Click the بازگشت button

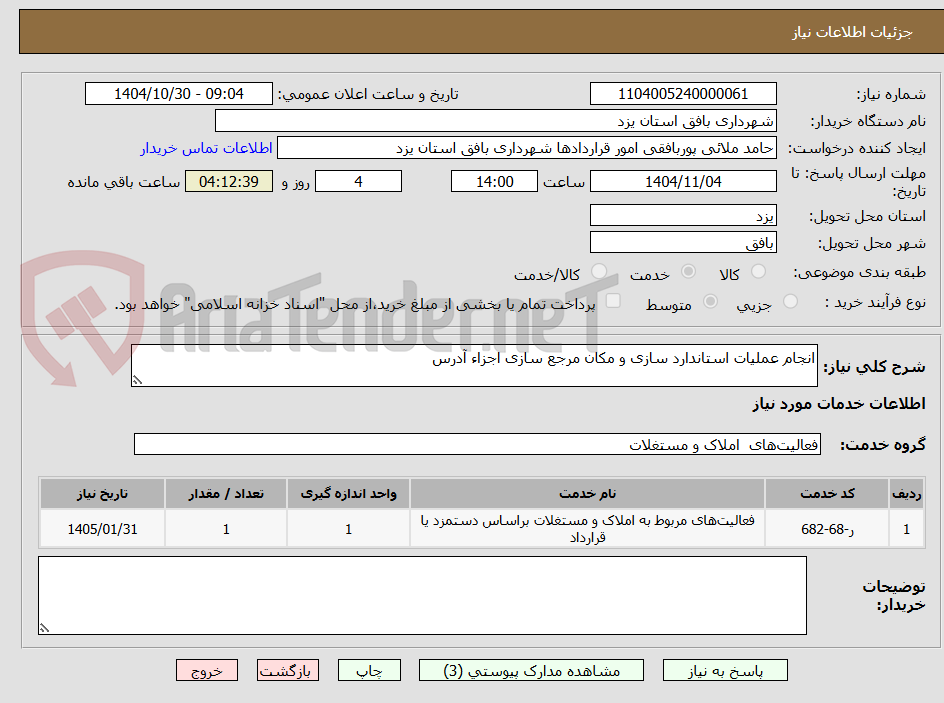[x=288, y=670]
